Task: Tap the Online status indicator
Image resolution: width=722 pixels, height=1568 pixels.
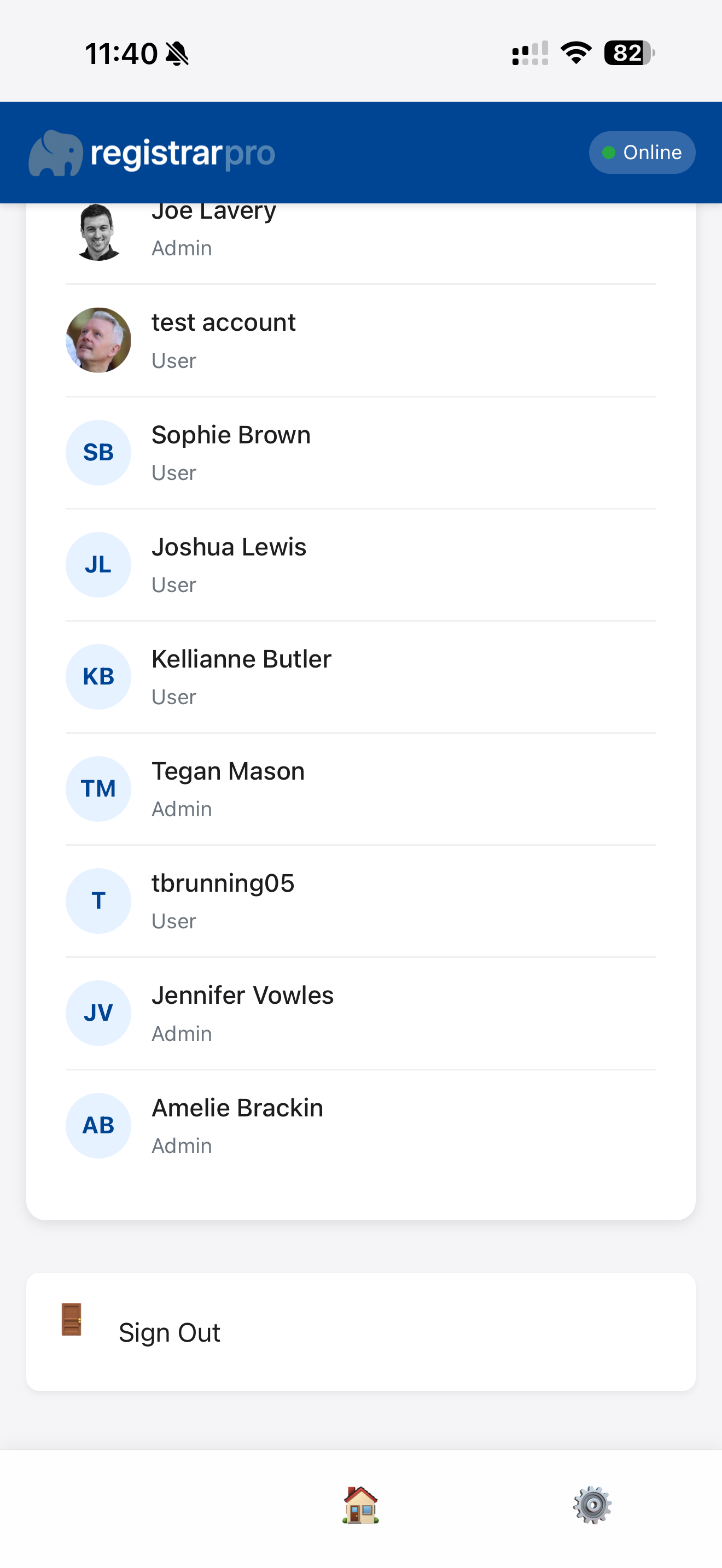Action: point(642,152)
